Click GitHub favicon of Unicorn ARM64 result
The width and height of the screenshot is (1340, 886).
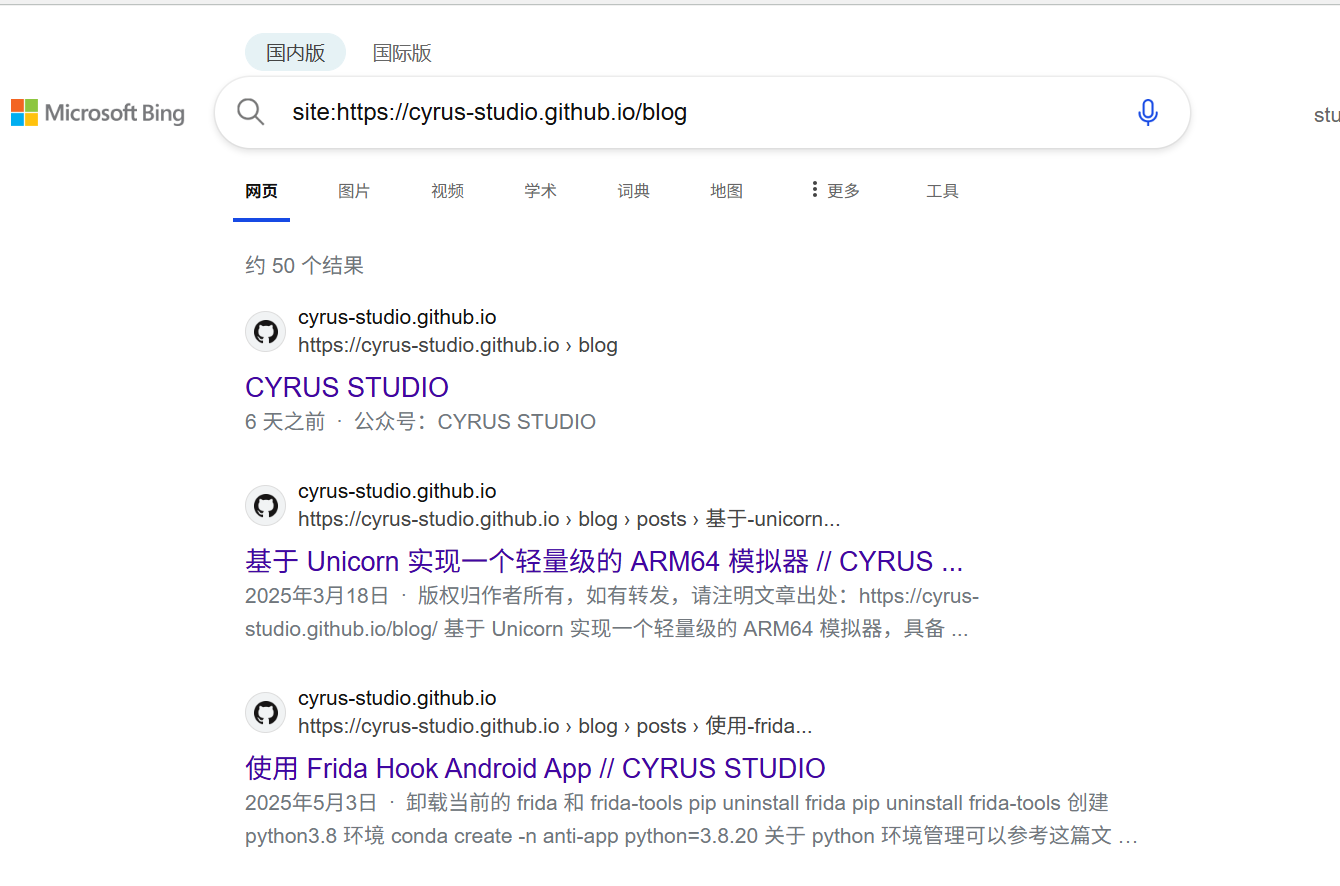pyautogui.click(x=265, y=505)
